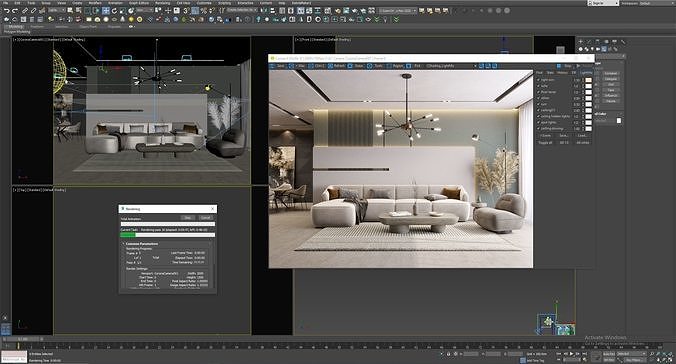Toggle the Window/Crossing selection icon
The width and height of the screenshot is (676, 364).
96,10
